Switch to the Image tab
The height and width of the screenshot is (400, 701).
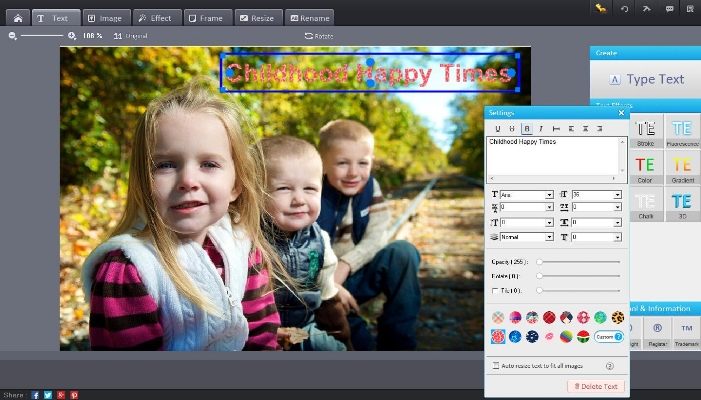105,18
